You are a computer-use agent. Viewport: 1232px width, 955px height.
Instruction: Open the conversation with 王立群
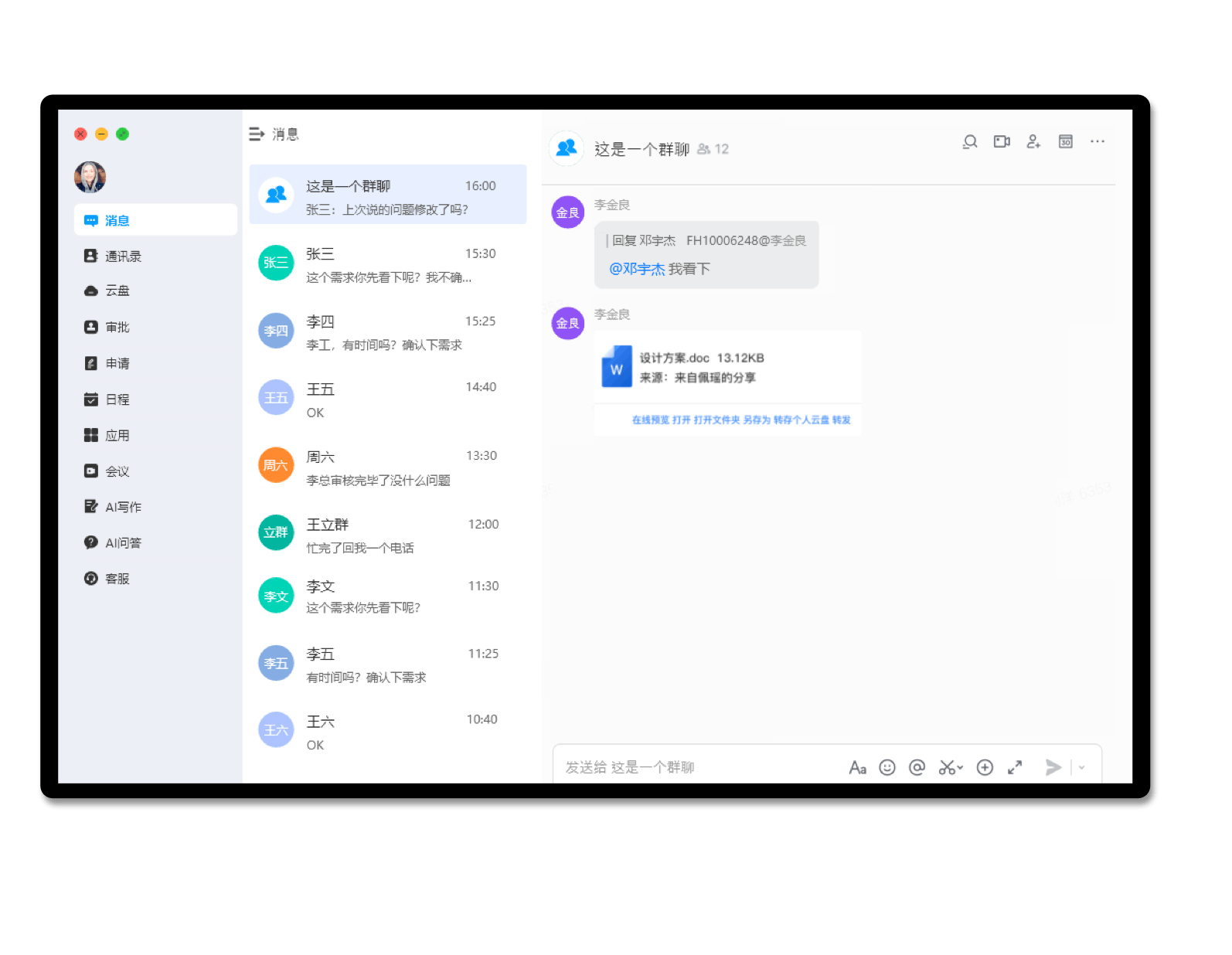pyautogui.click(x=388, y=534)
